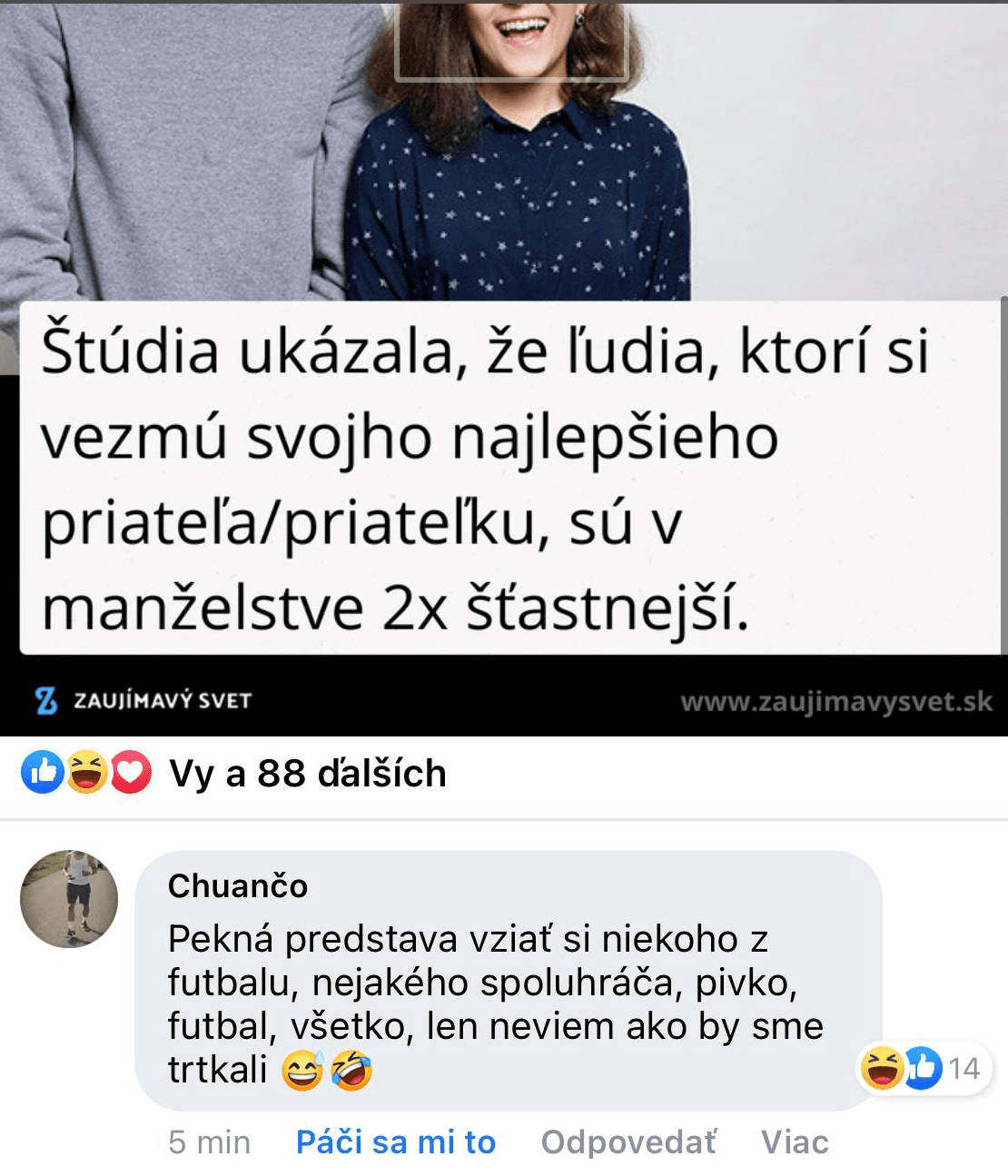
Task: Click the red heart Love reaction icon
Action: click(x=131, y=773)
